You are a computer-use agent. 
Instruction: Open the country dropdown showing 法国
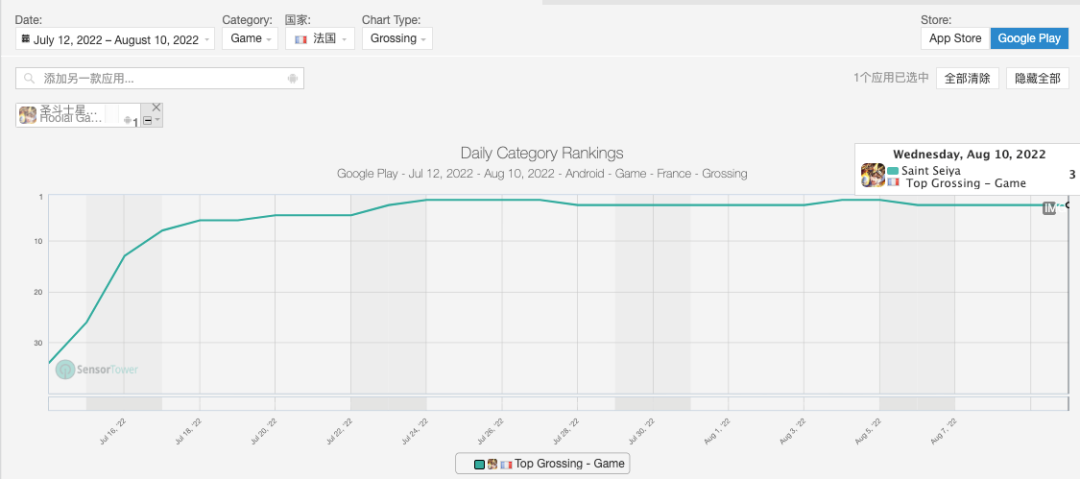pyautogui.click(x=320, y=39)
